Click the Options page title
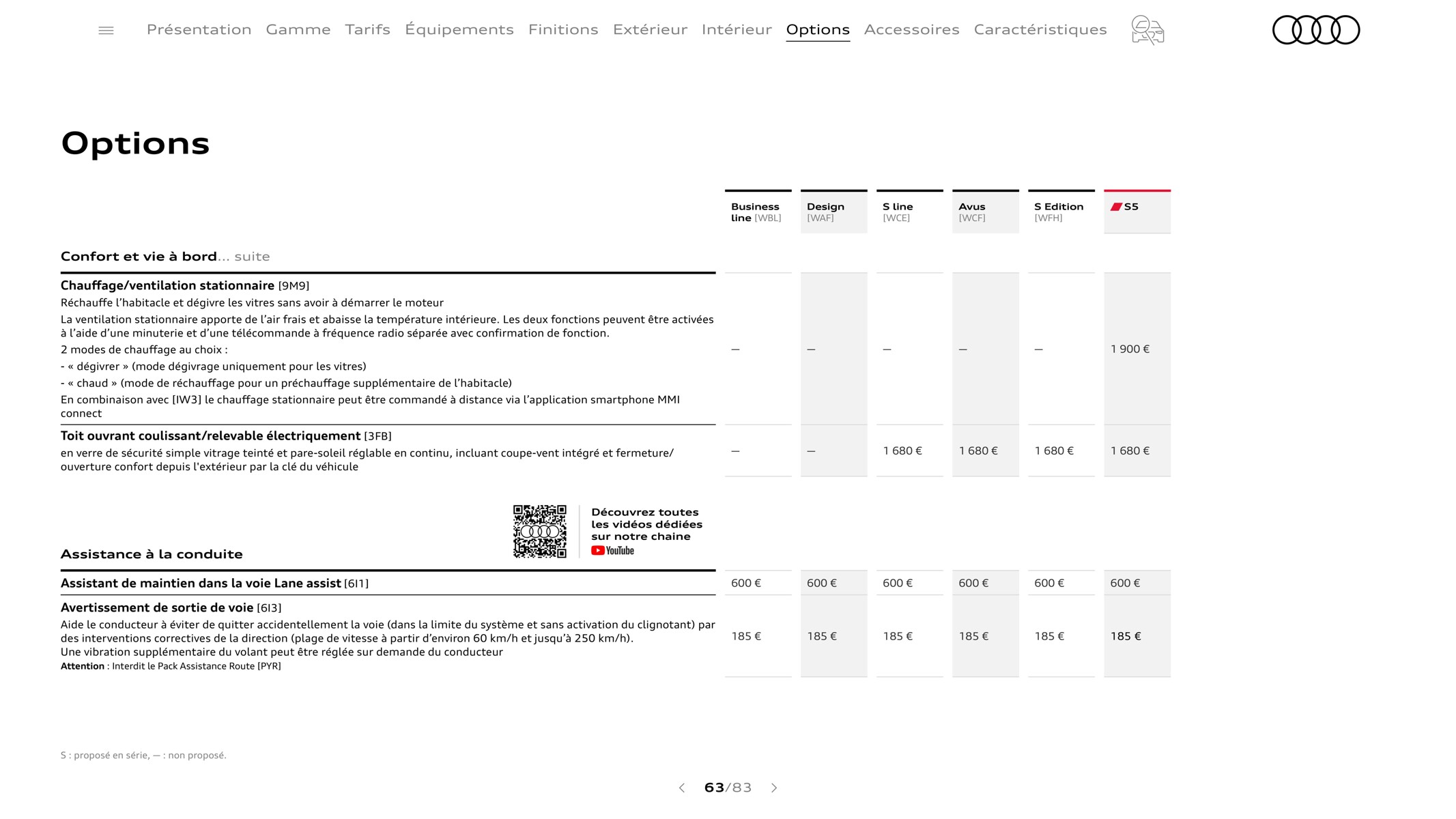This screenshot has height=819, width=1456. pyautogui.click(x=135, y=143)
